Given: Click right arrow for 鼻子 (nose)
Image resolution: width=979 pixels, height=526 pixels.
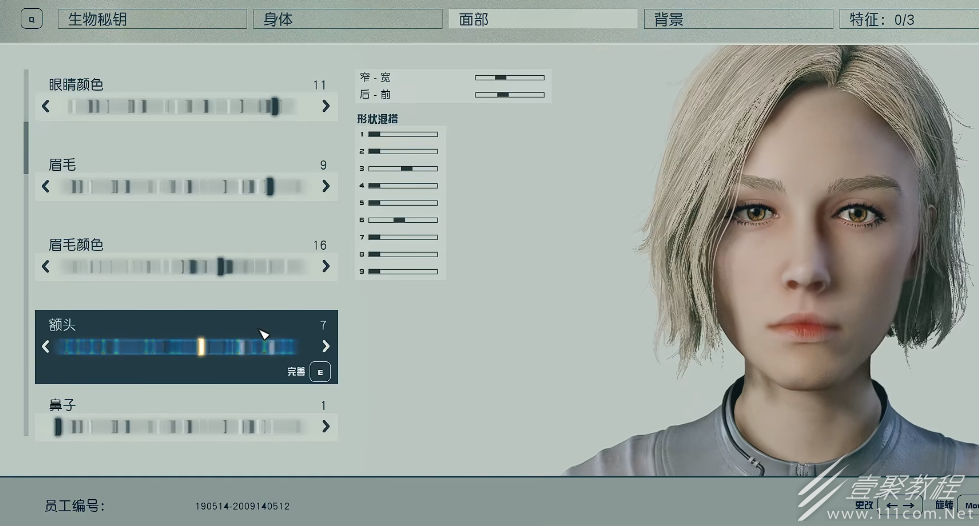Looking at the screenshot, I should click(x=326, y=426).
